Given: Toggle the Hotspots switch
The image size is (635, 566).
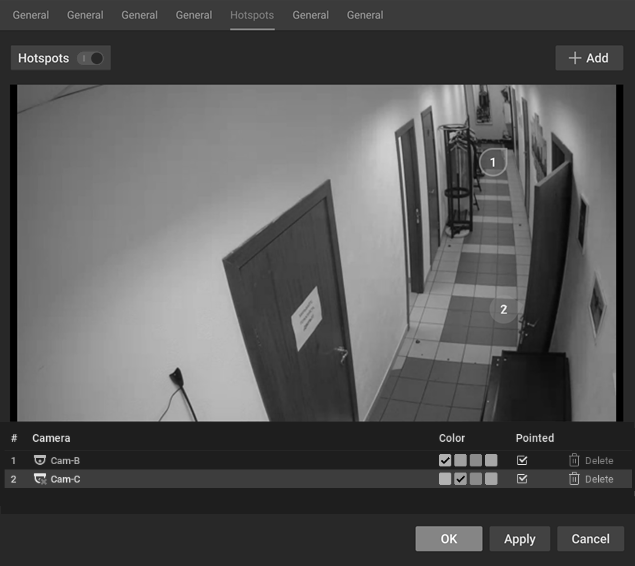Looking at the screenshot, I should point(91,58).
